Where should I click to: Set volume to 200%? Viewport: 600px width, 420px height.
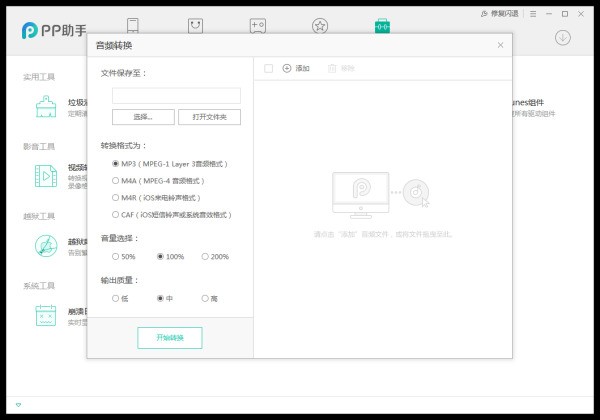[205, 256]
